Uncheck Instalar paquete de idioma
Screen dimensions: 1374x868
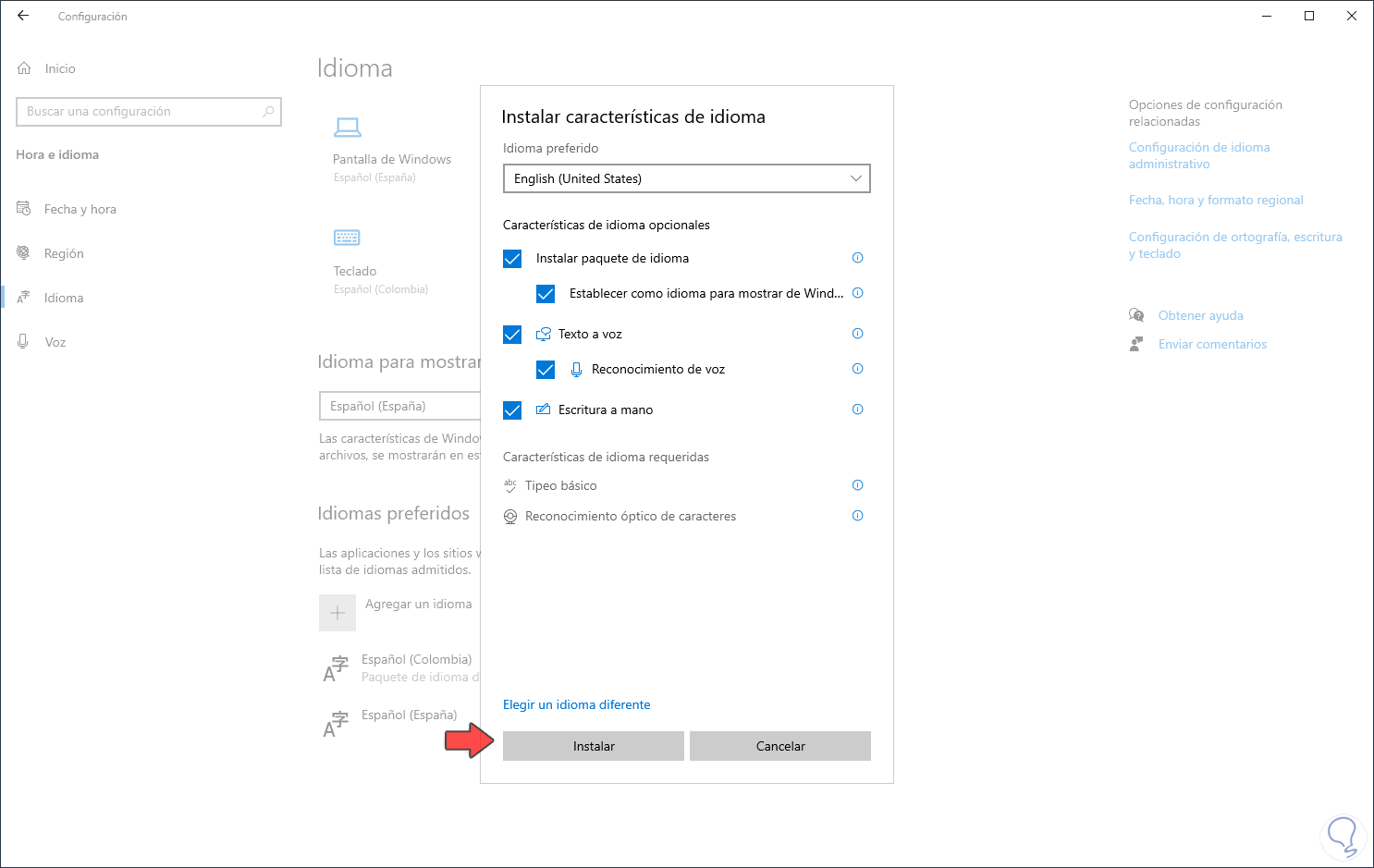tap(512, 259)
